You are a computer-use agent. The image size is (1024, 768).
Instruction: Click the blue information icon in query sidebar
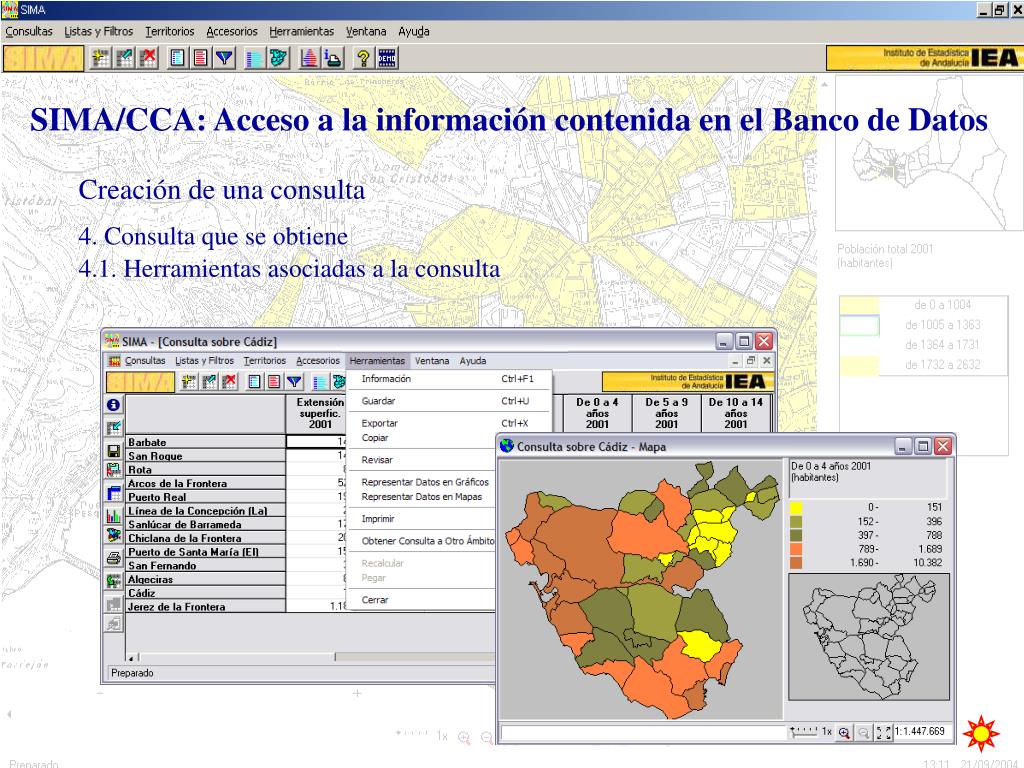(114, 405)
